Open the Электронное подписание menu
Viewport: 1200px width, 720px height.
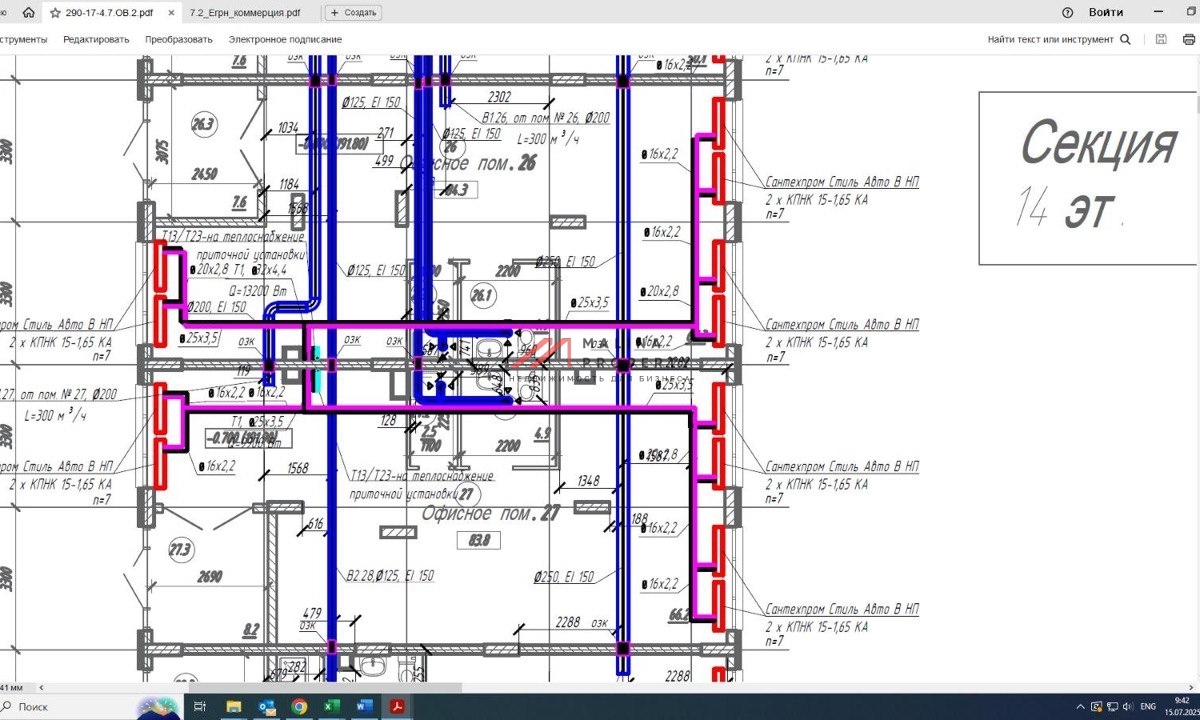coord(285,39)
